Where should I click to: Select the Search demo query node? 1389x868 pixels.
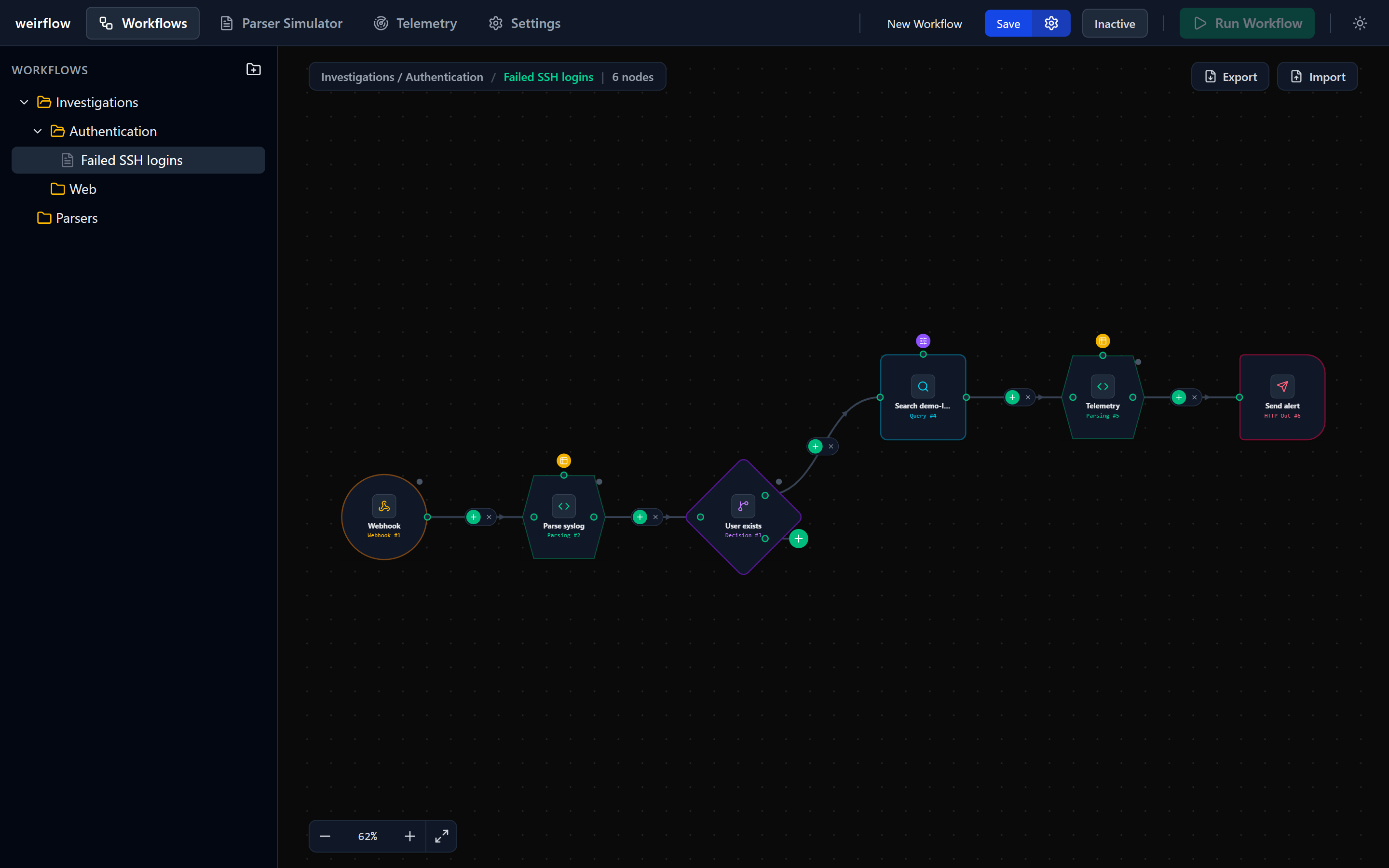pos(923,397)
